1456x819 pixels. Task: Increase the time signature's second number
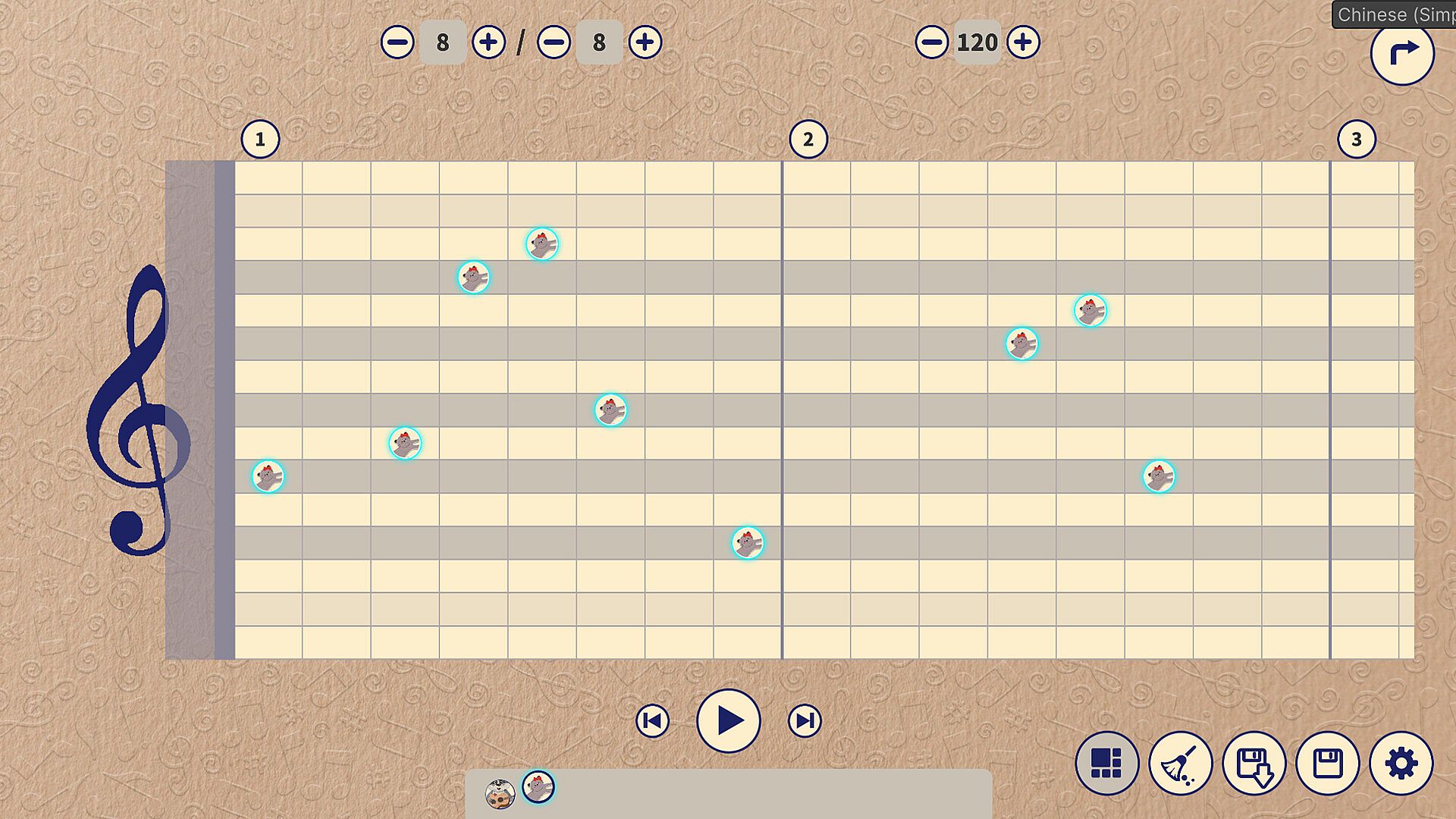645,42
